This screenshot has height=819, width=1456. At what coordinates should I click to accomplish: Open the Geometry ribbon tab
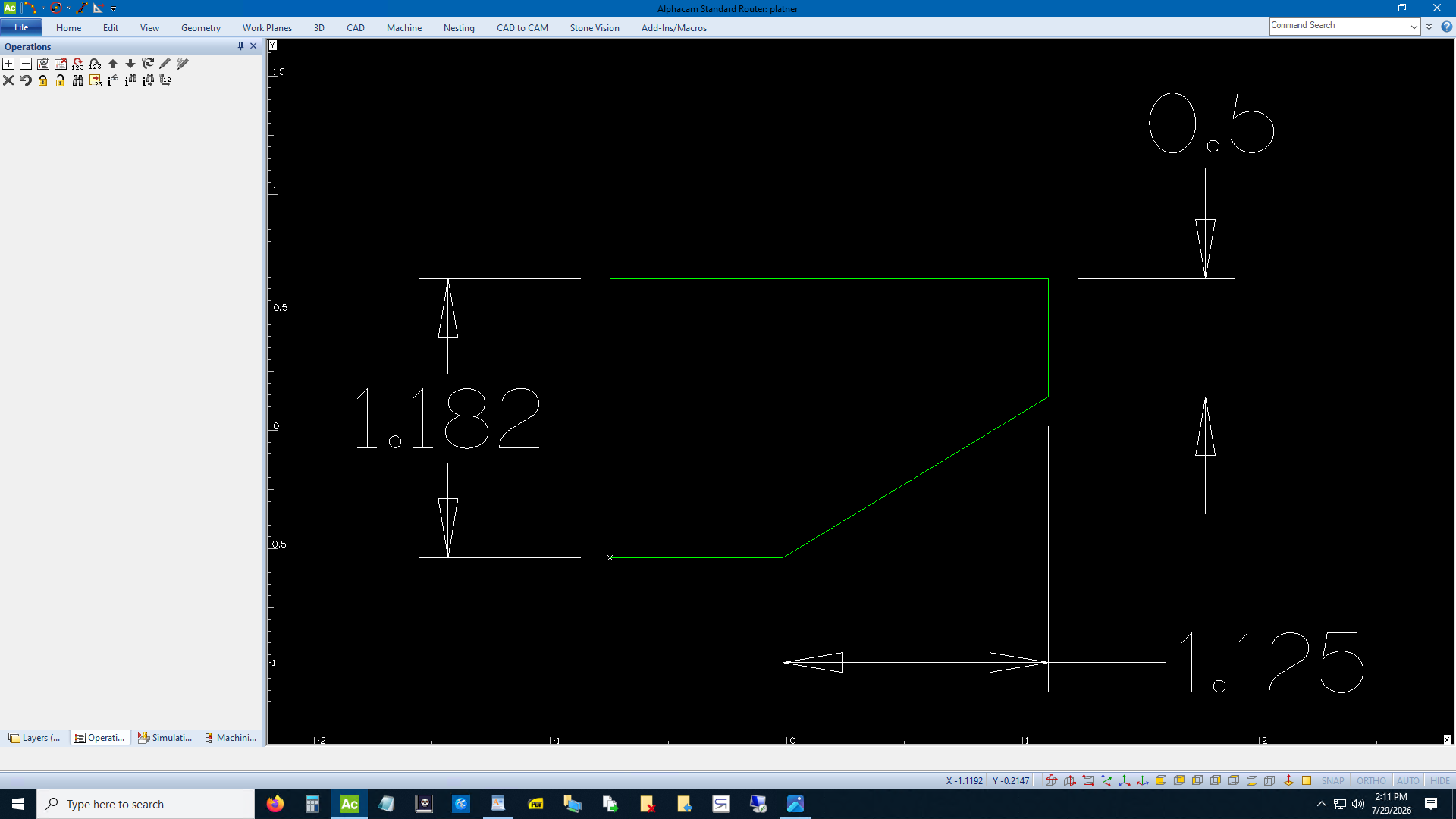point(201,28)
